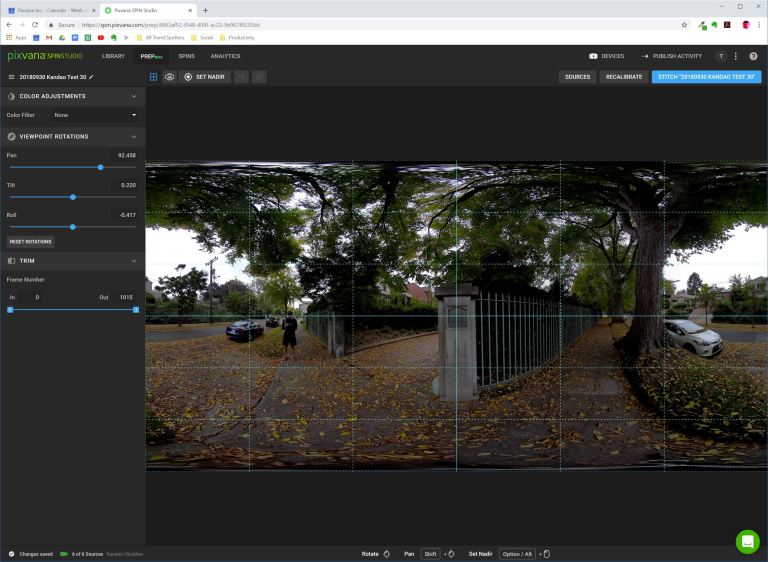Bookmark page with the star icon
Image resolution: width=768 pixels, height=562 pixels.
coord(684,24)
